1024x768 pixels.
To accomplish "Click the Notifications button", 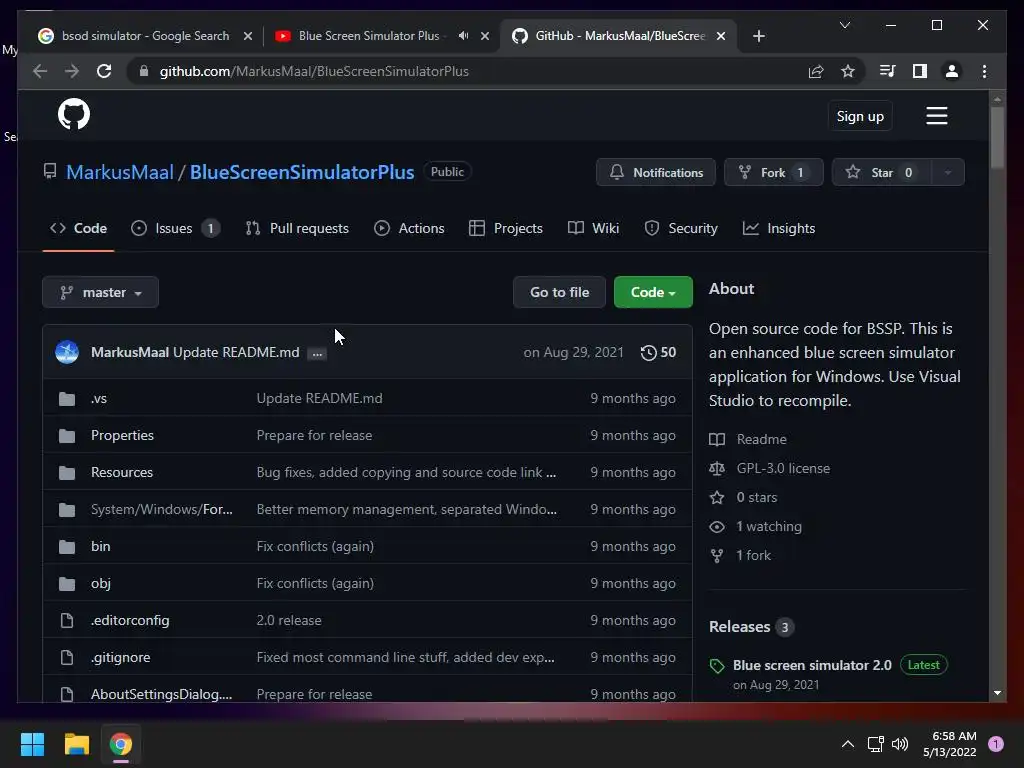I will (x=656, y=172).
